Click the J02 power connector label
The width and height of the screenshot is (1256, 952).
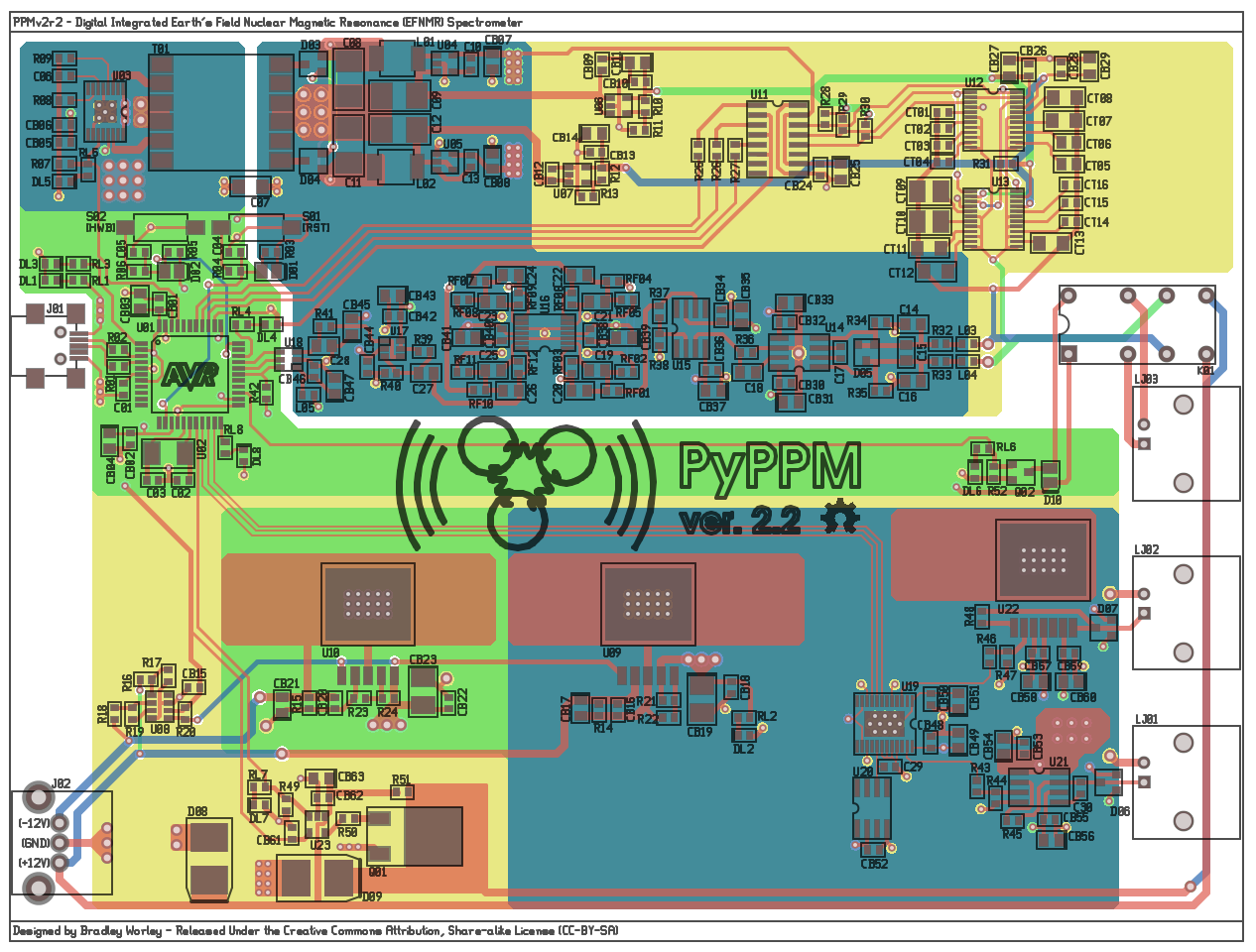62,783
